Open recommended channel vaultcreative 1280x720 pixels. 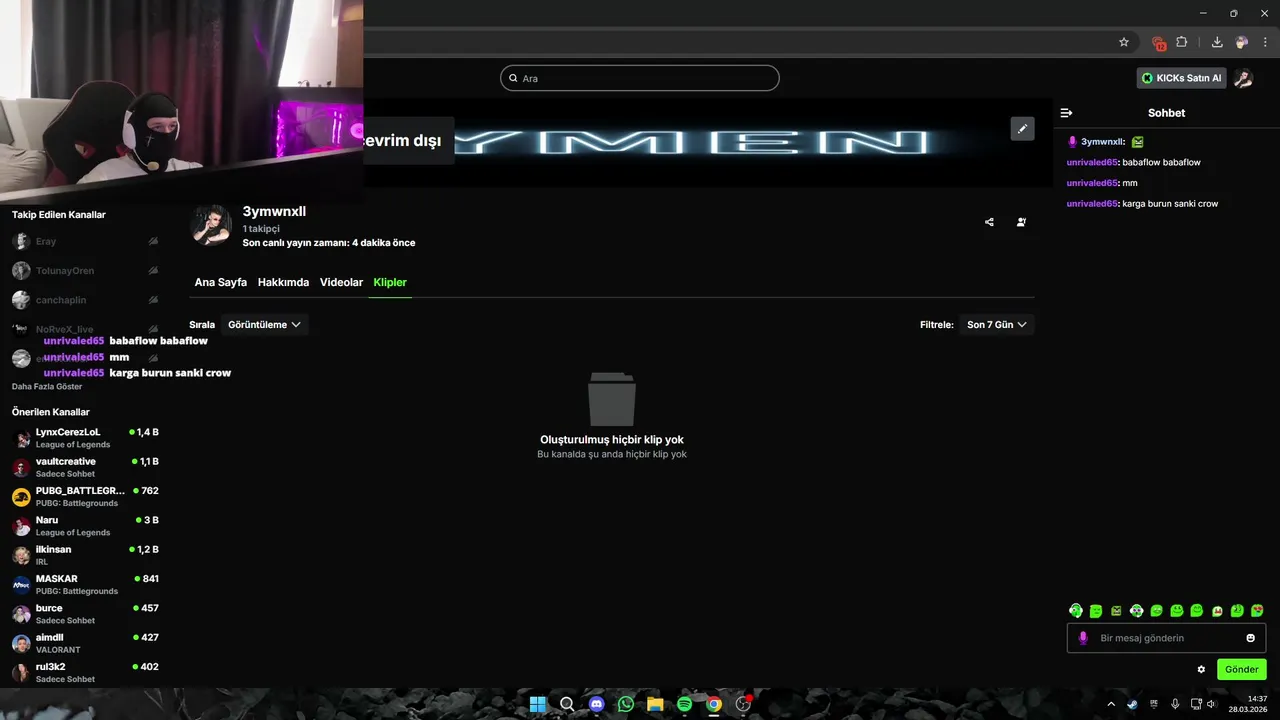pyautogui.click(x=85, y=467)
